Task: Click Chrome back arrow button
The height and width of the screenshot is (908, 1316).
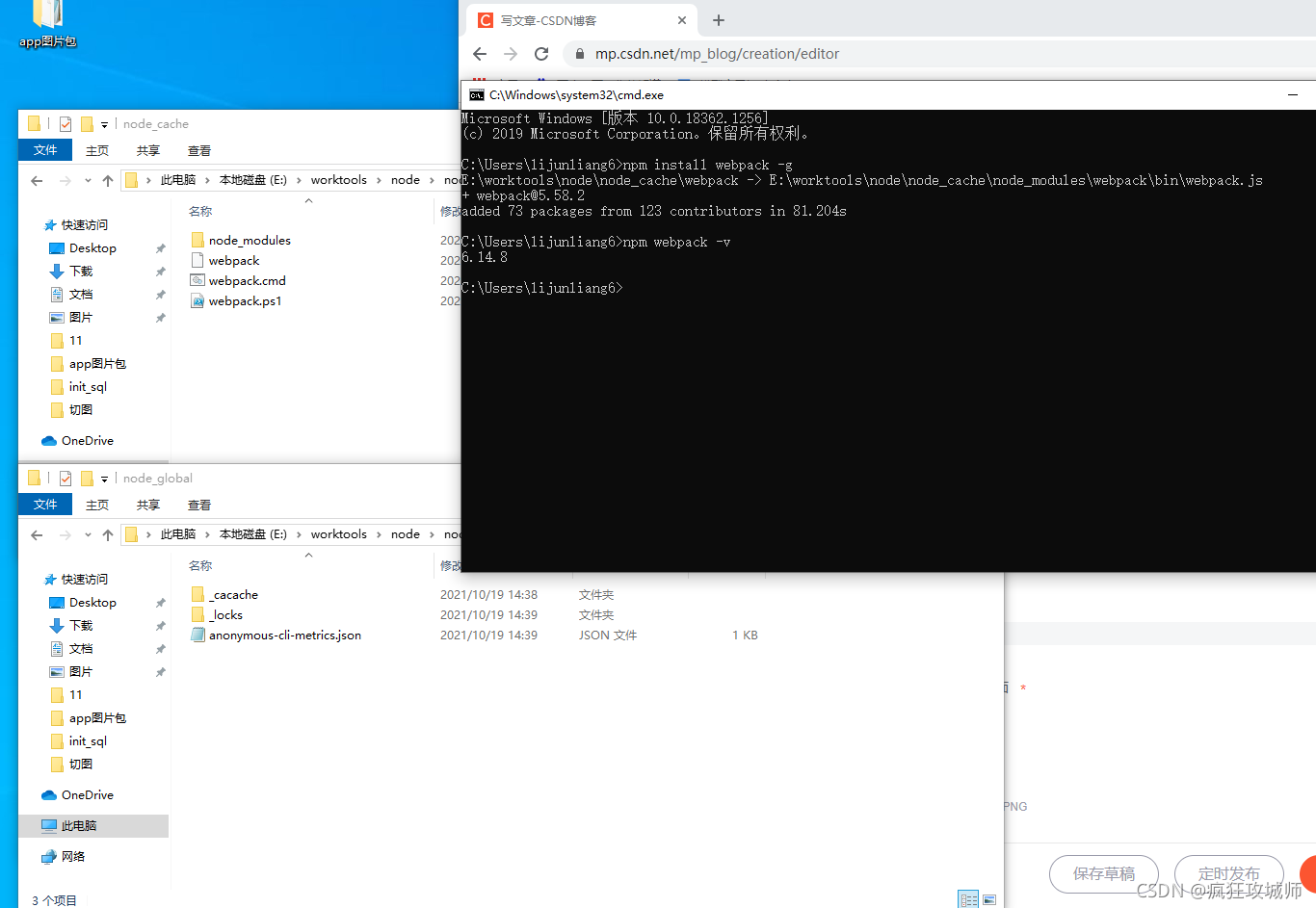Action: (x=480, y=54)
